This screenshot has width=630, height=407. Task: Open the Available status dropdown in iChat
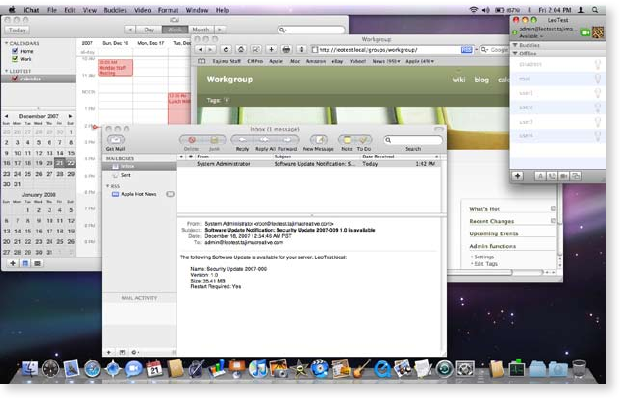click(533, 33)
